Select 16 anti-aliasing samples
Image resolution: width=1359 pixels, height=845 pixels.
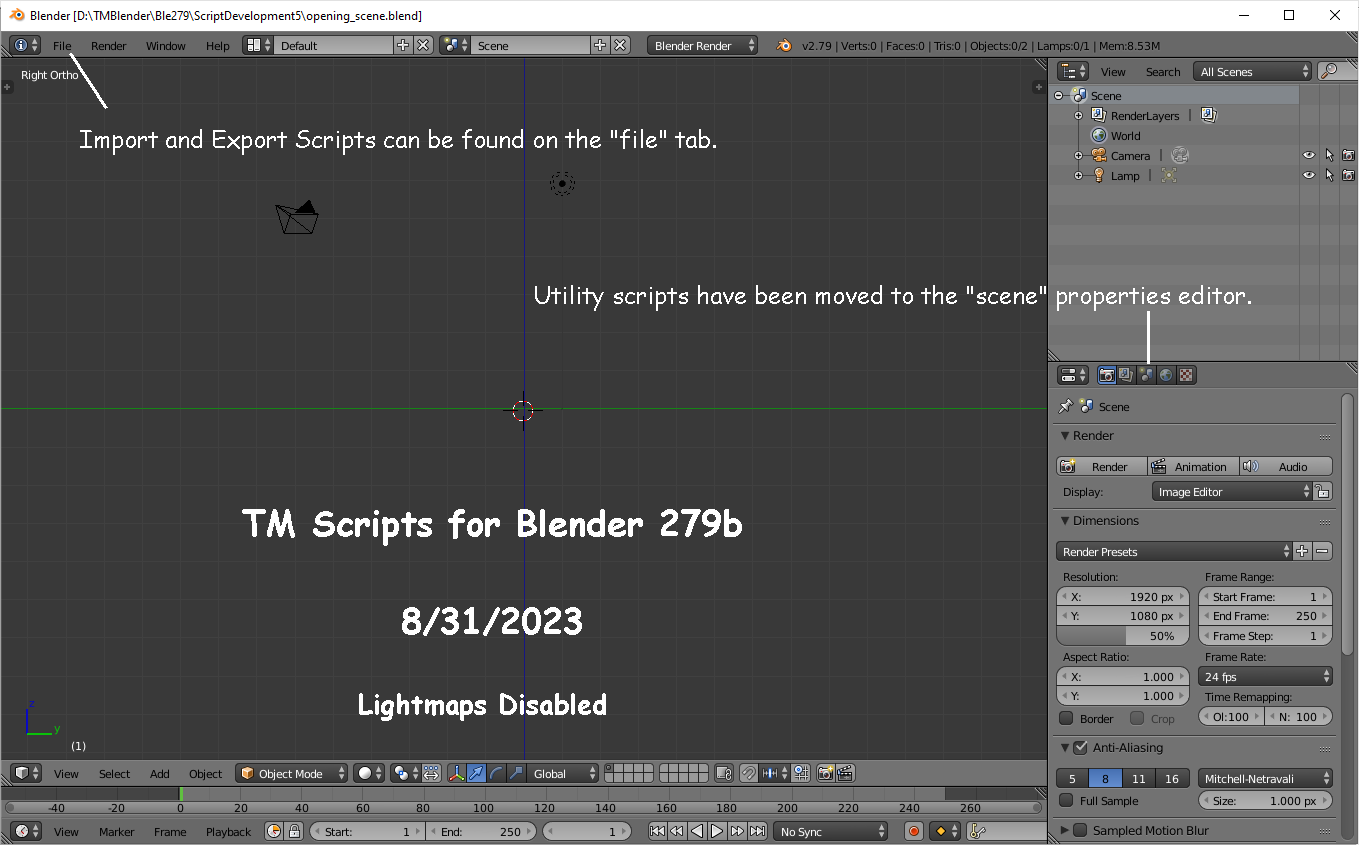pos(1171,778)
